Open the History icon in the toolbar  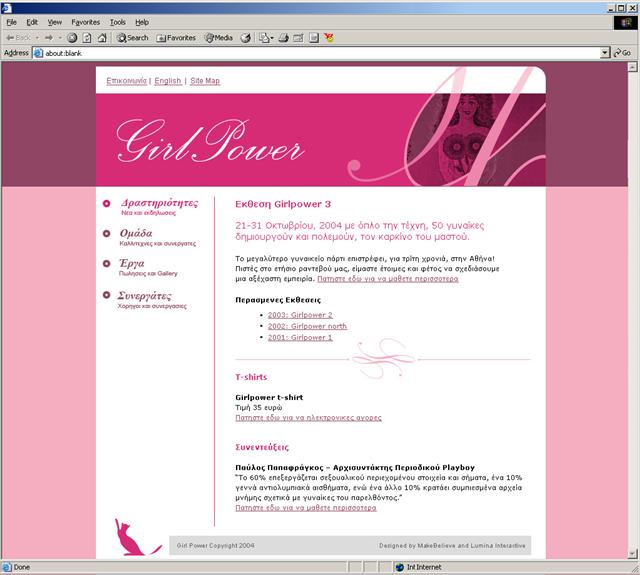[246, 38]
